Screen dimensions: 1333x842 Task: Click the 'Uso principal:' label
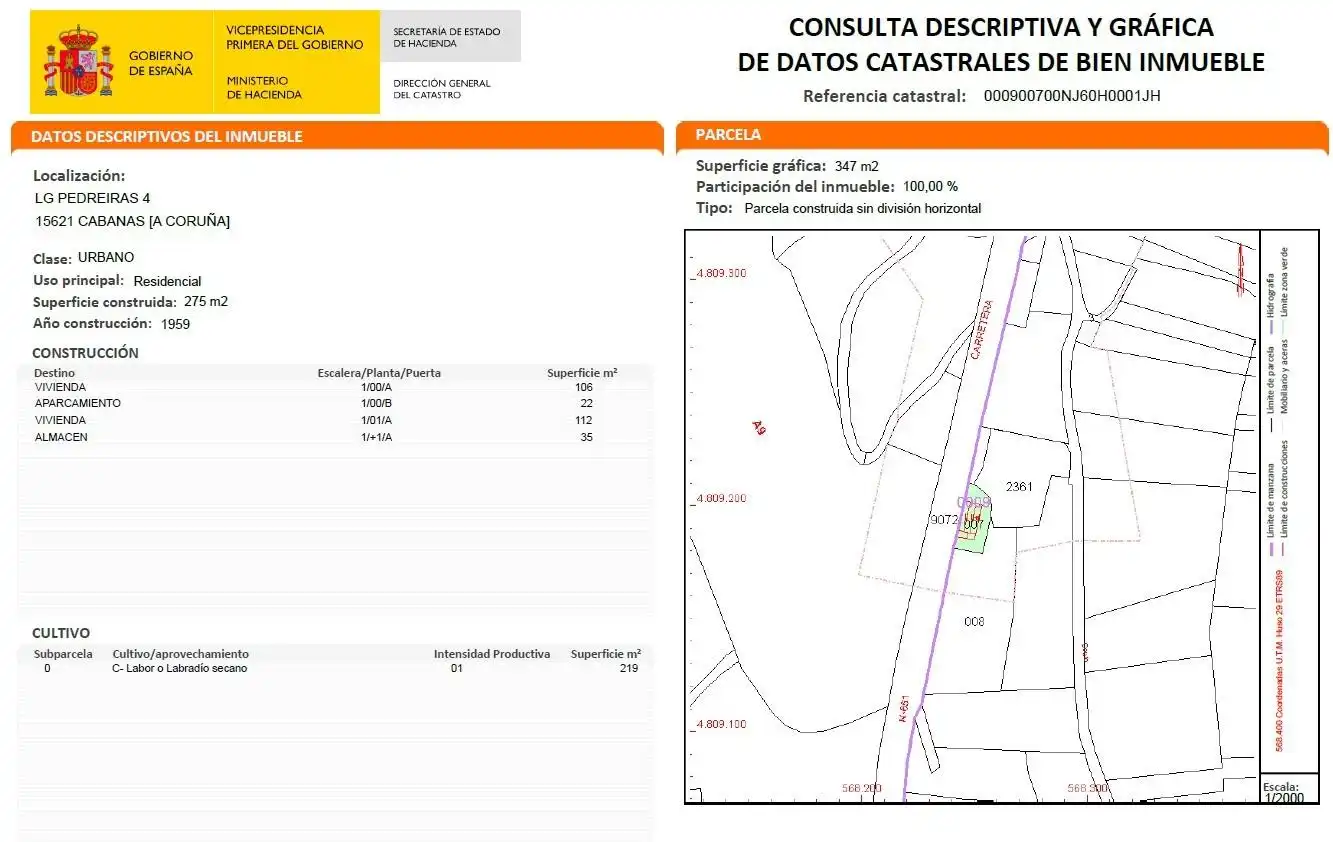[x=78, y=281]
